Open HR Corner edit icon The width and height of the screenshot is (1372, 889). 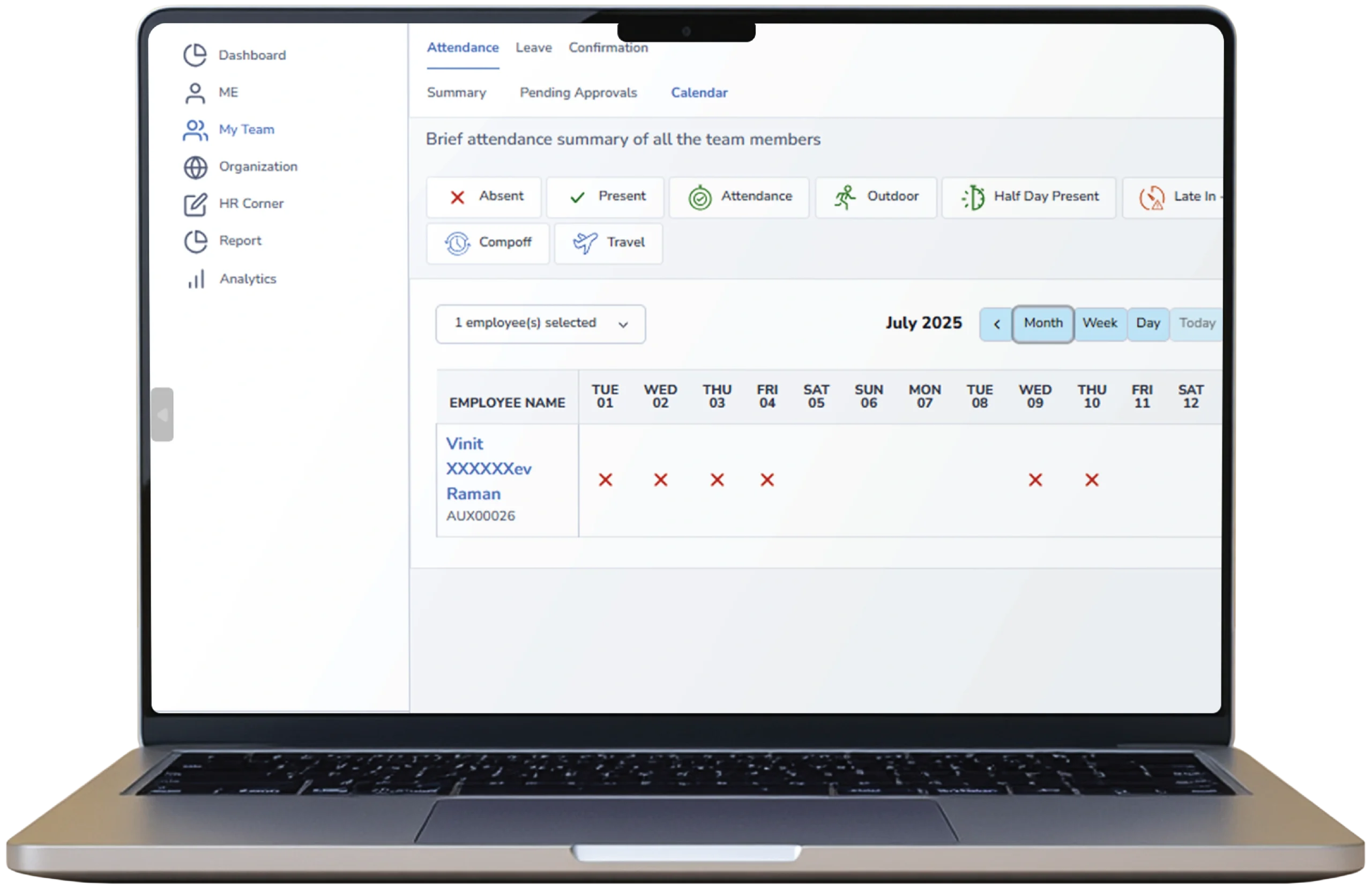click(196, 204)
